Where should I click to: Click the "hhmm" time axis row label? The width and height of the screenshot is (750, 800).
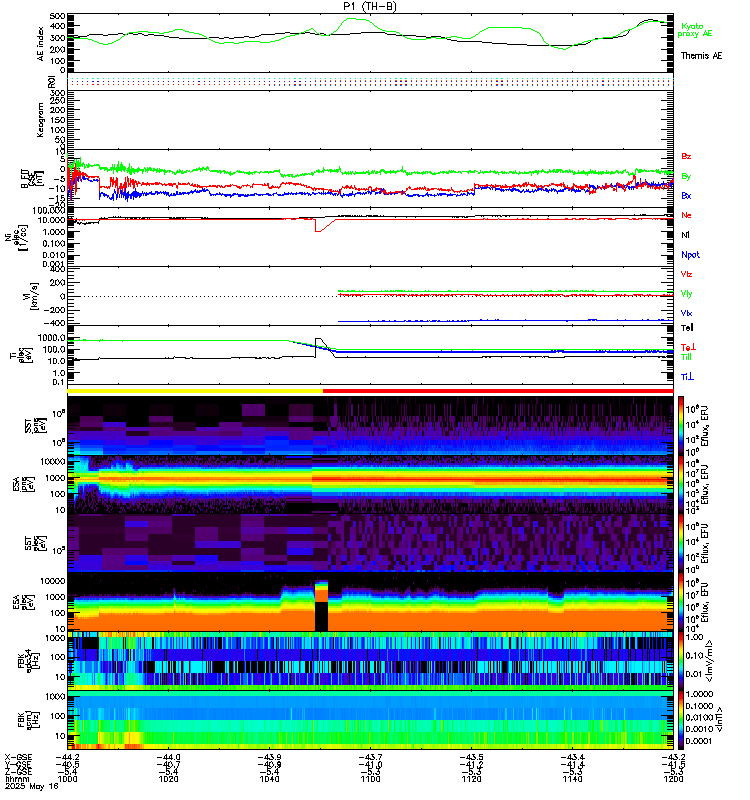point(16,779)
